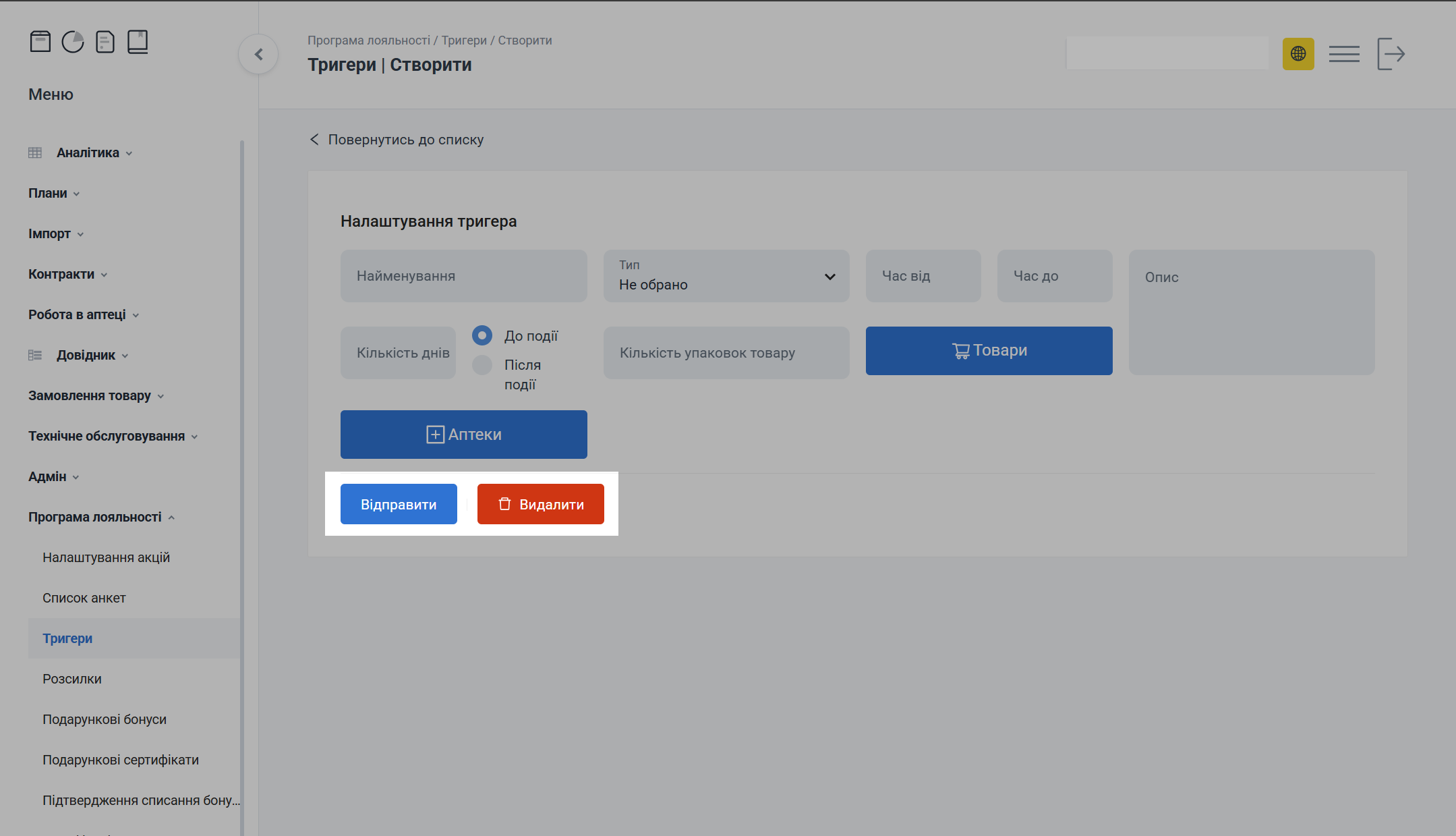The height and width of the screenshot is (836, 1456).
Task: Collapse sidebar with the round arrow button
Action: (x=258, y=55)
